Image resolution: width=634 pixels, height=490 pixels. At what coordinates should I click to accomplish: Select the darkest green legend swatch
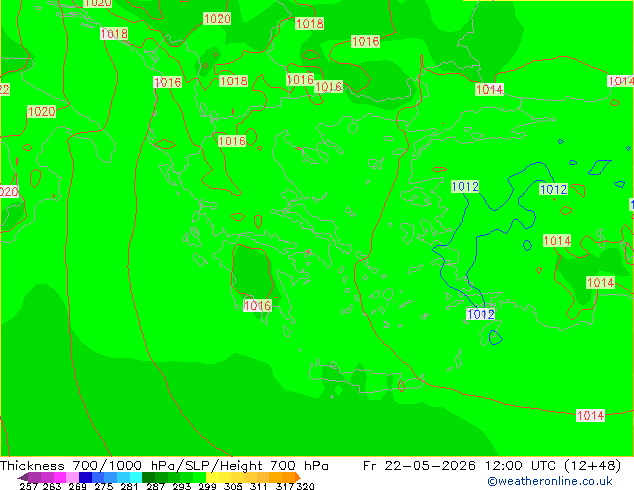[148, 477]
